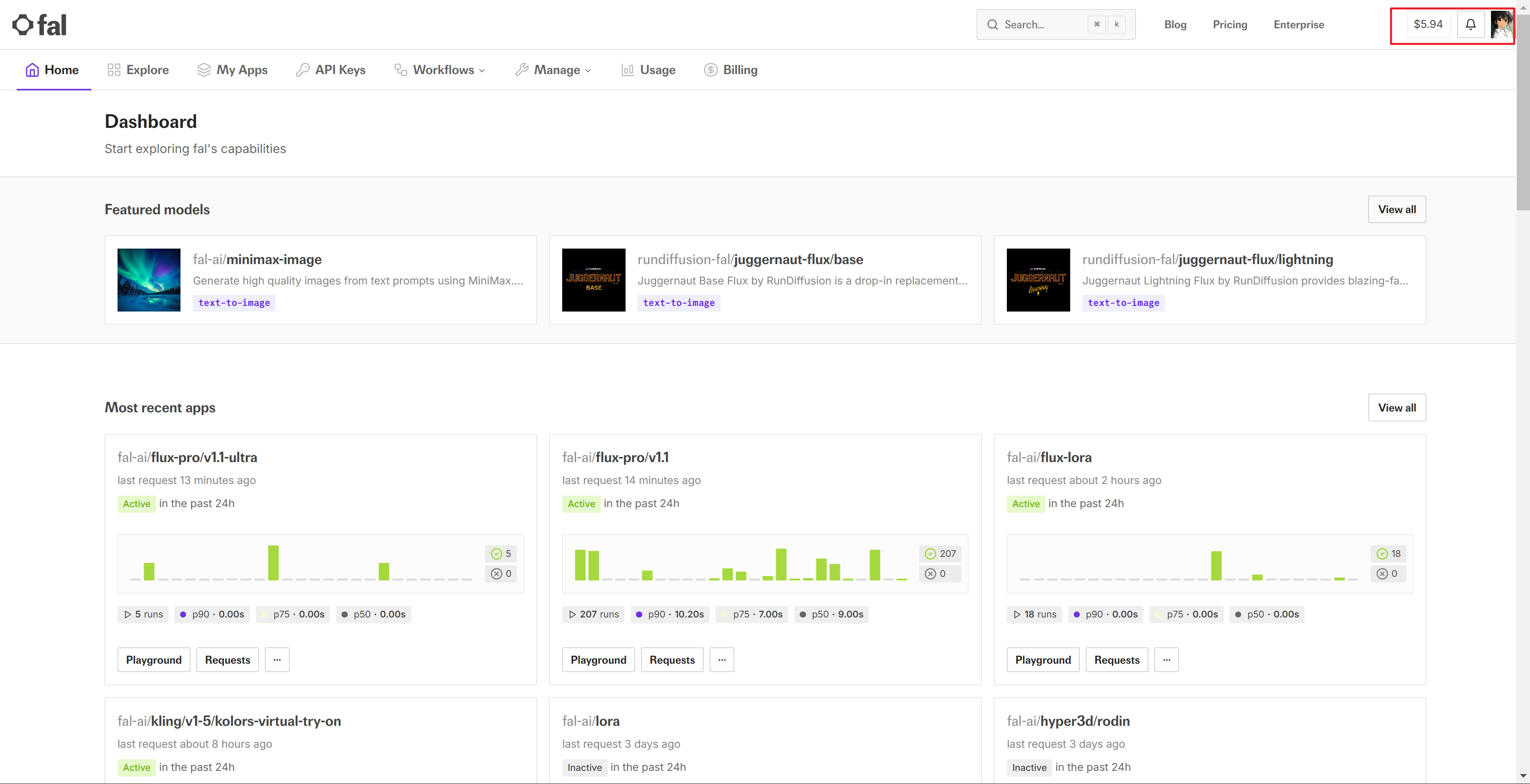1530x784 pixels.
Task: Open rundiffusion-fal/juggernaut-flux/base link
Action: click(750, 260)
